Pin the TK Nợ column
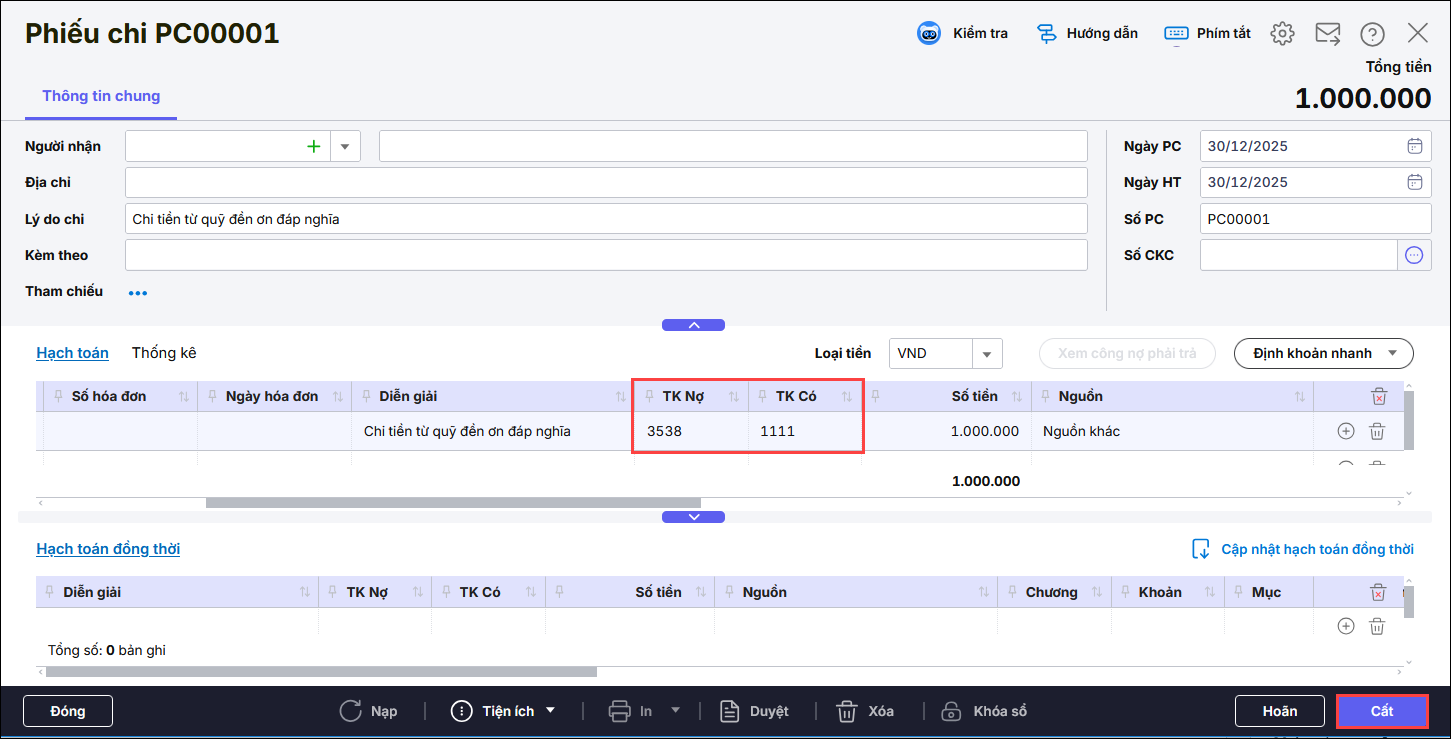Image resolution: width=1451 pixels, height=739 pixels. pos(649,396)
